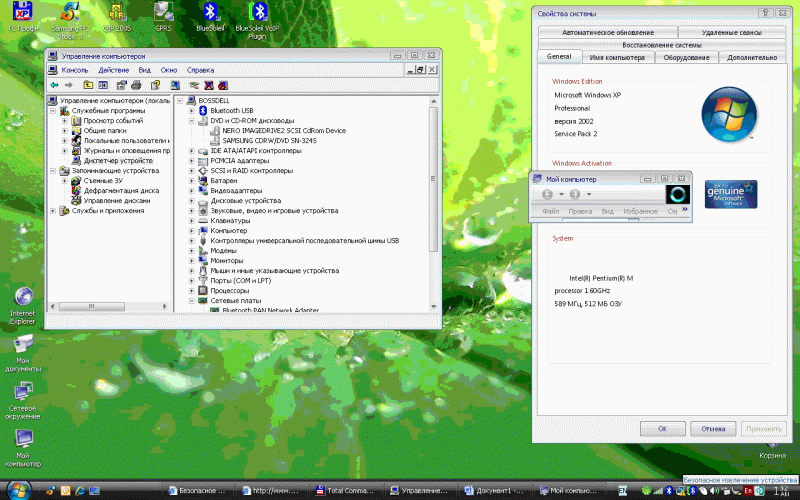Expand the Модемы device category

point(192,251)
